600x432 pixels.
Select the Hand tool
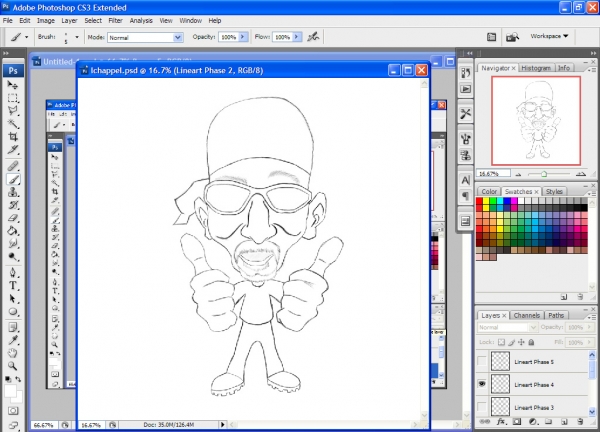pos(13,353)
